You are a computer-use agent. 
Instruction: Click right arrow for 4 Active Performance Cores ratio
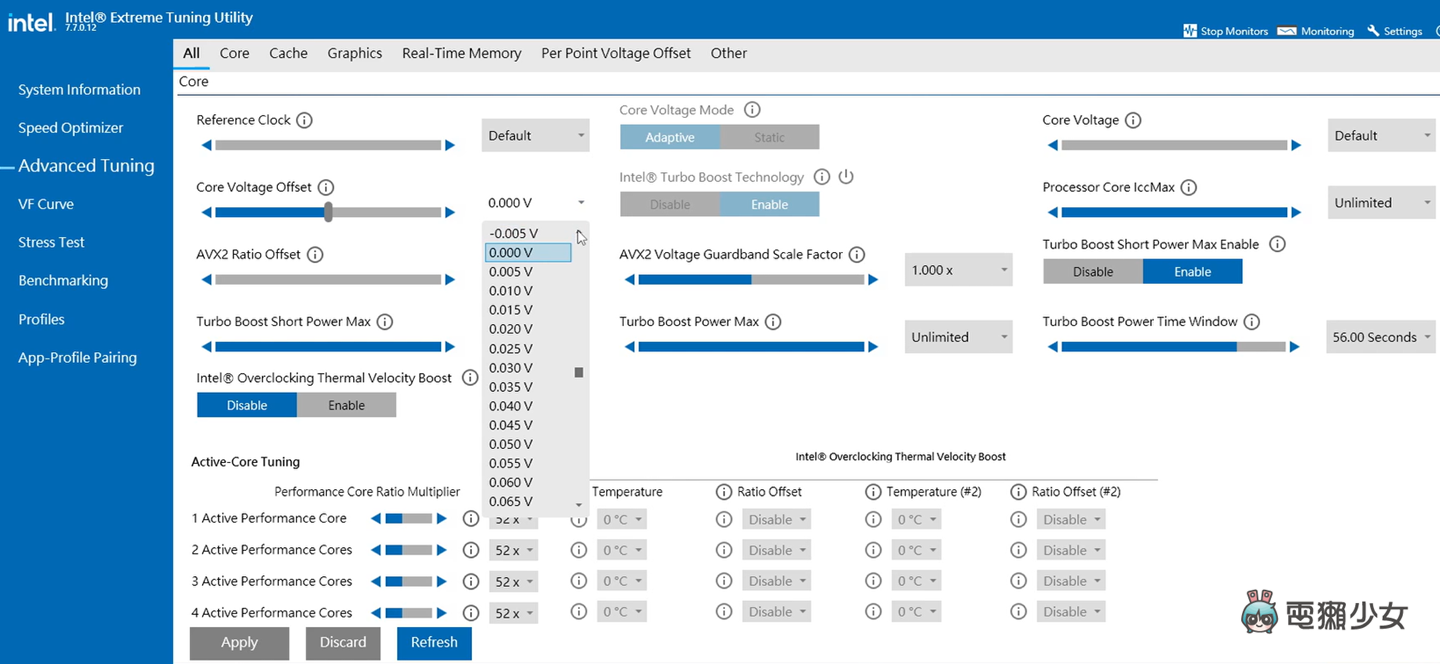(x=441, y=613)
